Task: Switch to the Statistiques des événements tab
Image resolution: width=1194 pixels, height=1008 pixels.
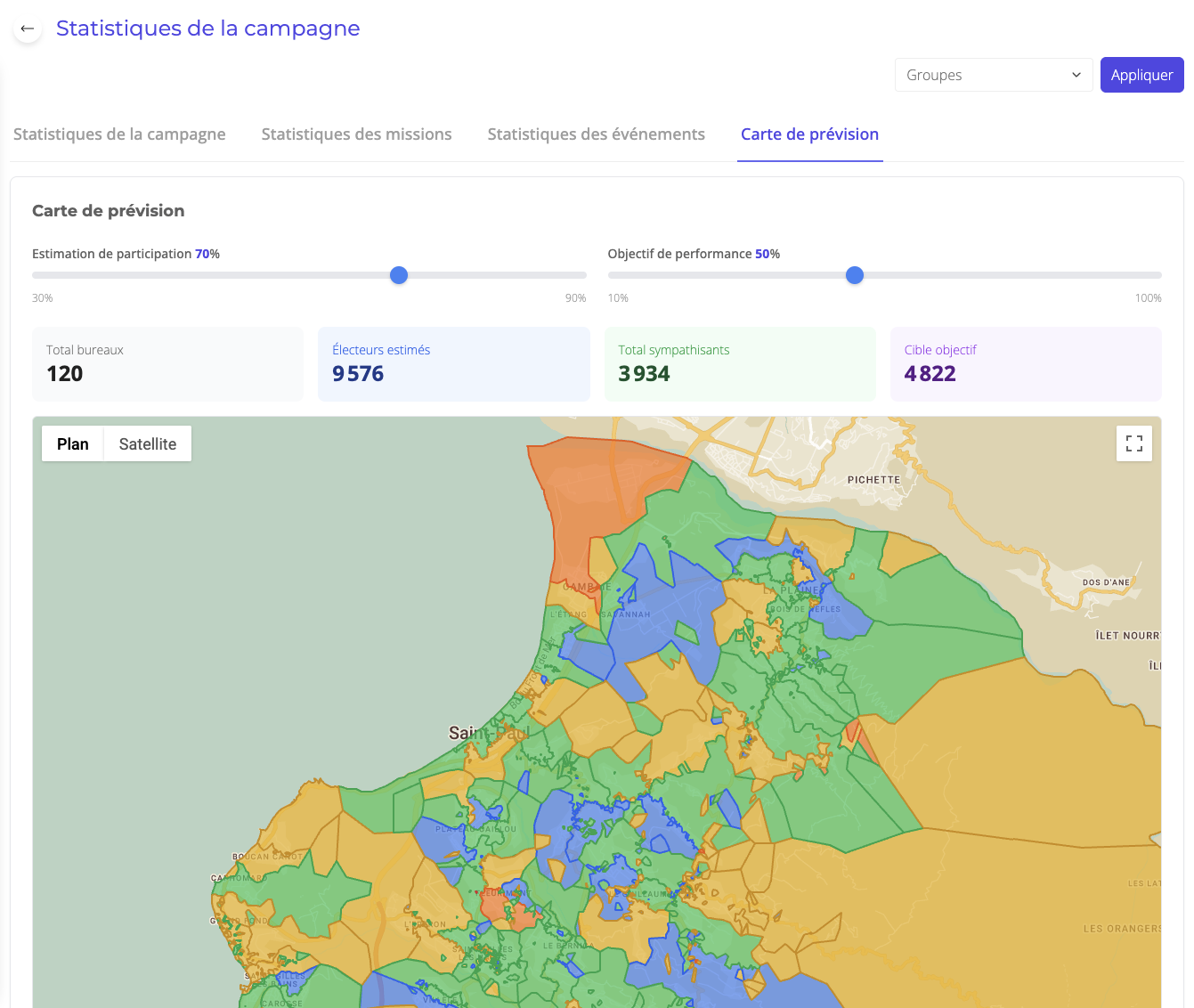Action: pos(596,134)
